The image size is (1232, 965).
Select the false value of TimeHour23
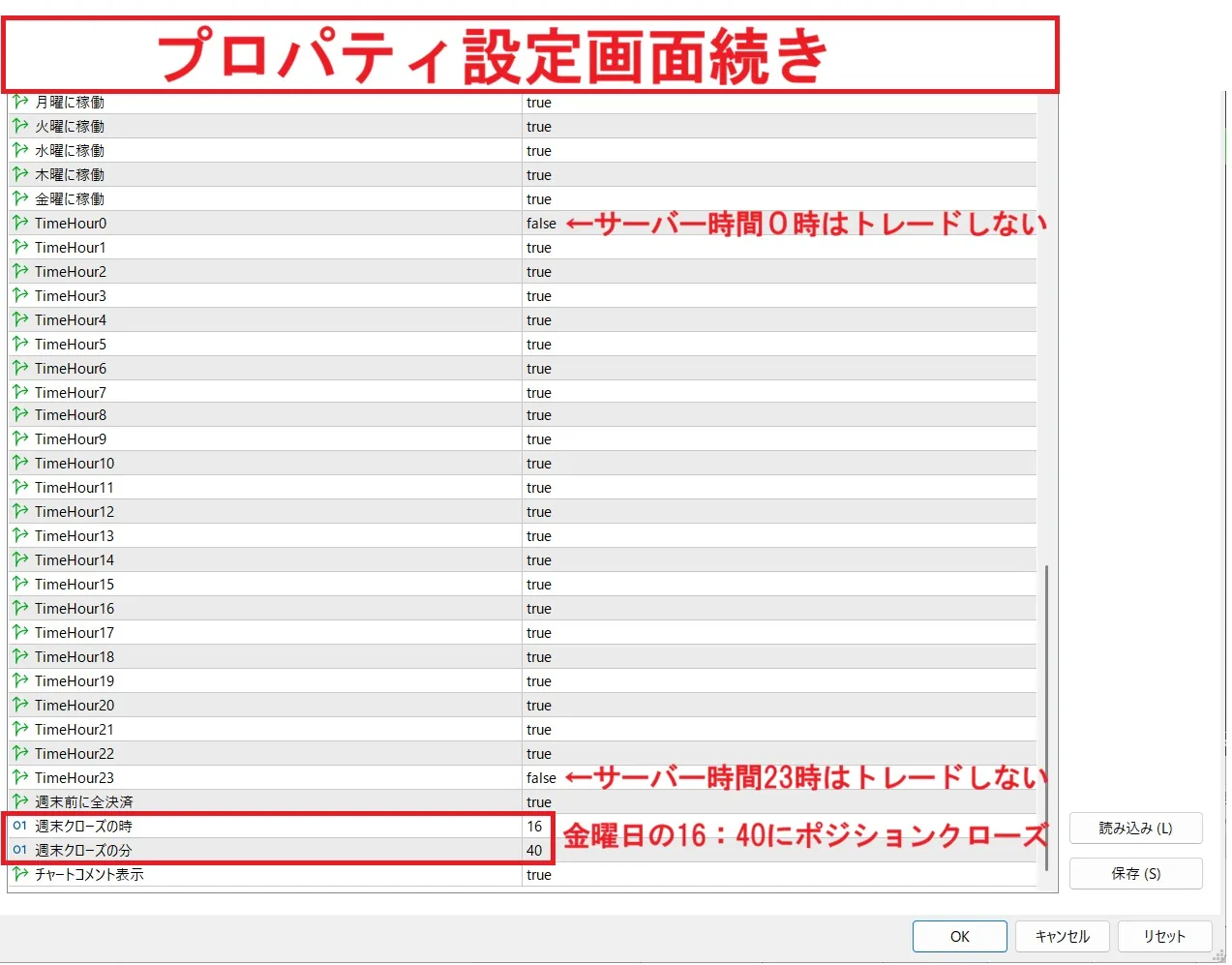[x=541, y=778]
